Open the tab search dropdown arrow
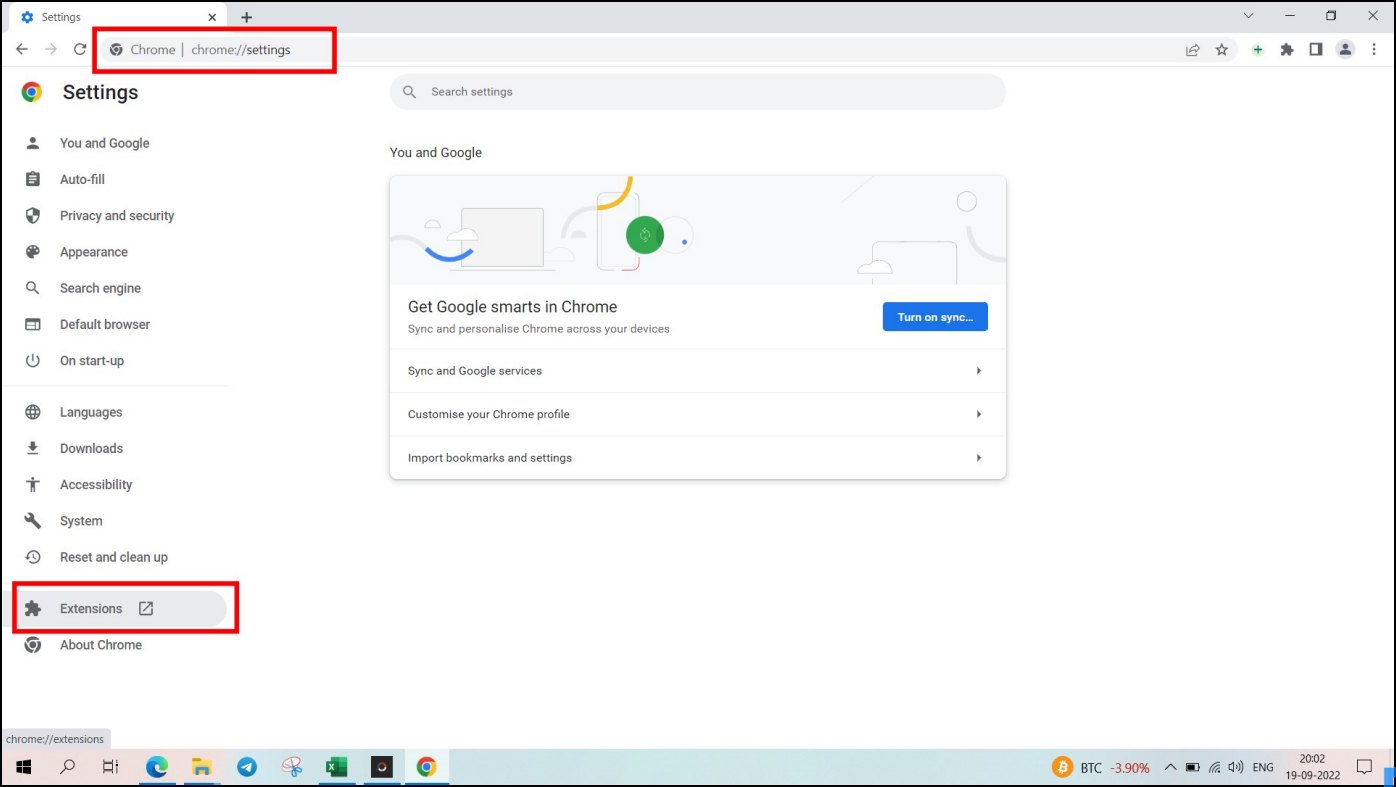Image resolution: width=1396 pixels, height=787 pixels. 1248,16
